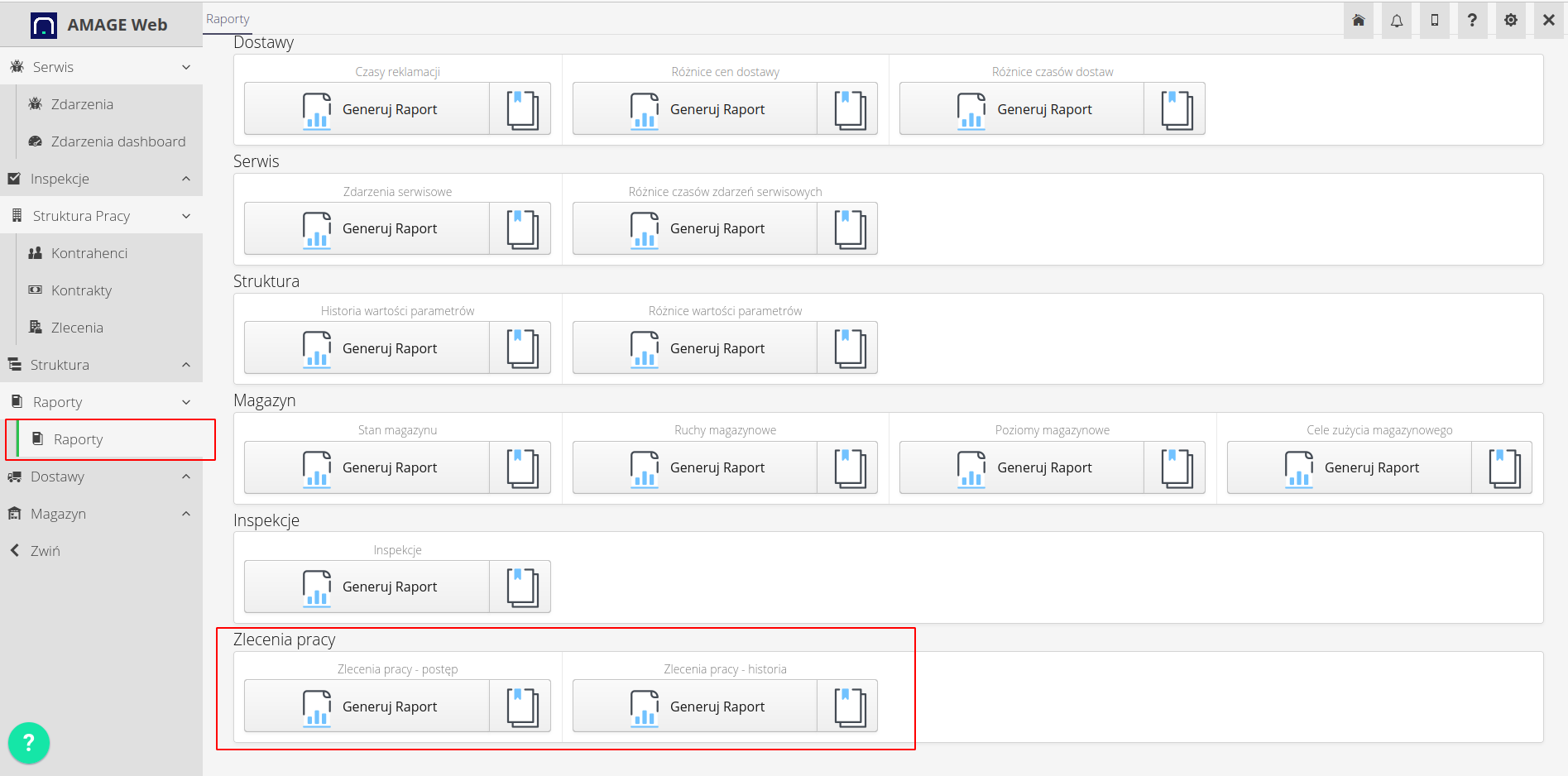Generate the Ruchy magazynowe report
Viewport: 1568px width, 776px height.
tap(695, 467)
